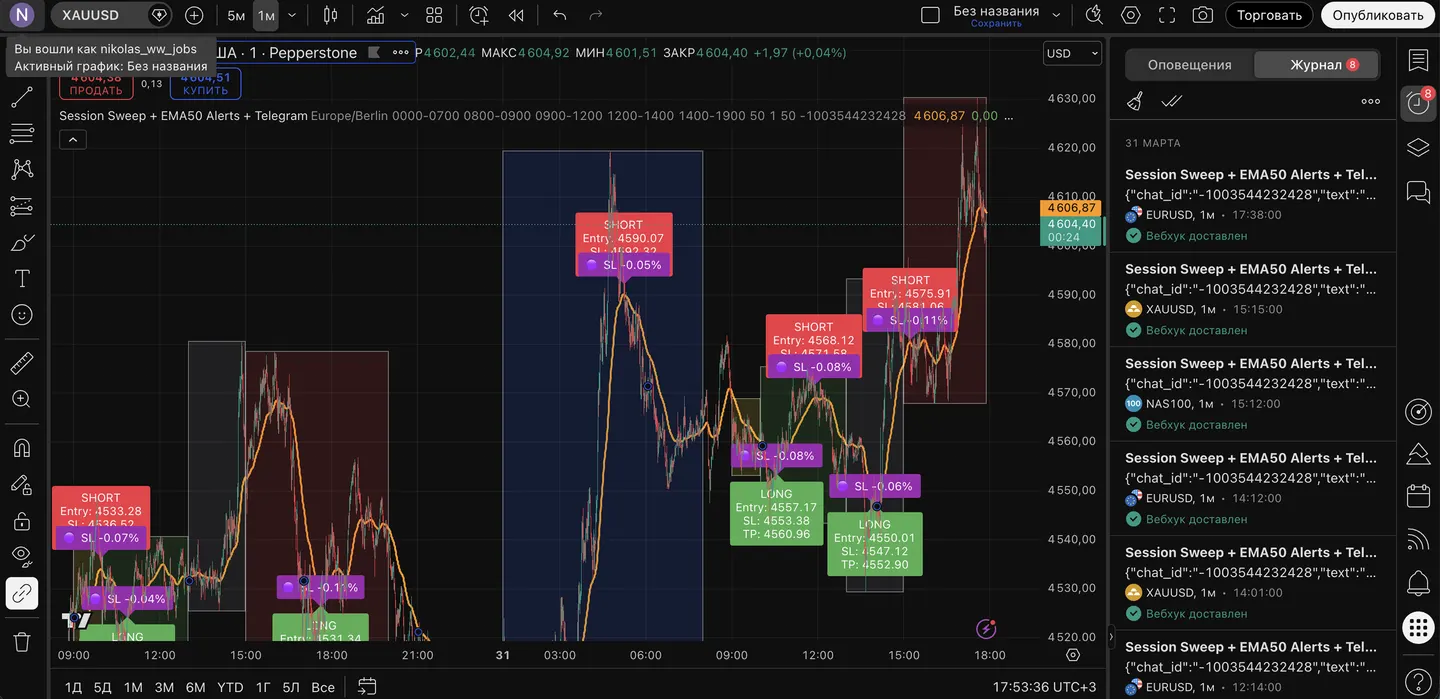Select the Fibonacci and Gann lines tool
1440x699 pixels.
(x=21, y=133)
